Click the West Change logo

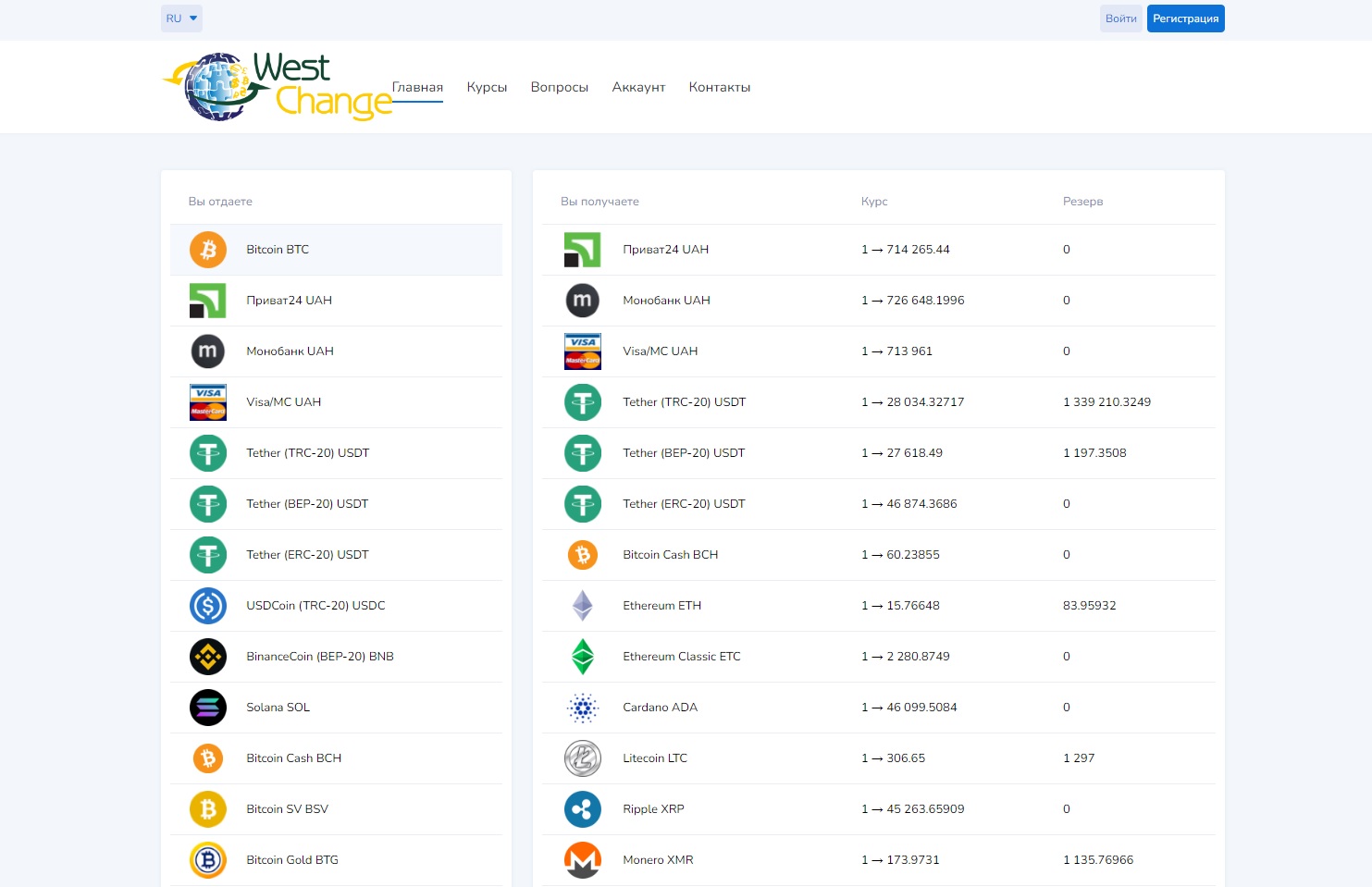point(277,87)
